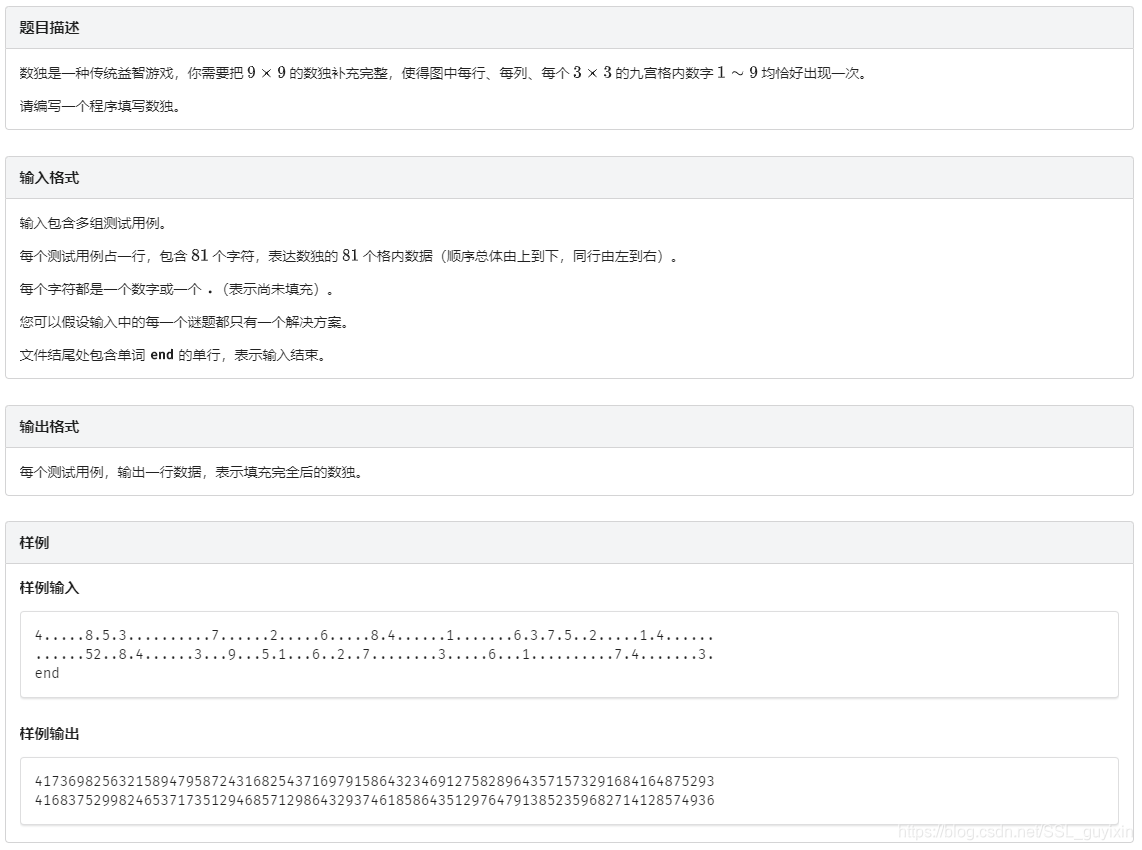Click the line starting 文件结尾处包含单词 end
1142x850 pixels.
tap(172, 355)
